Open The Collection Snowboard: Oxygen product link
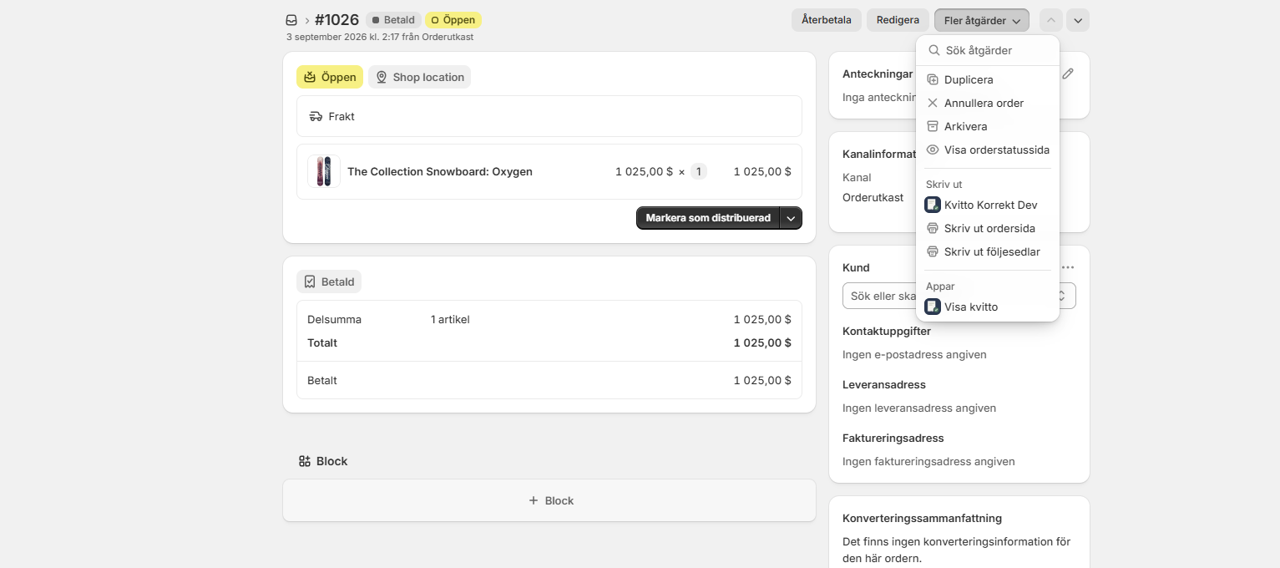Screen dimensions: 1280x568 (440, 171)
